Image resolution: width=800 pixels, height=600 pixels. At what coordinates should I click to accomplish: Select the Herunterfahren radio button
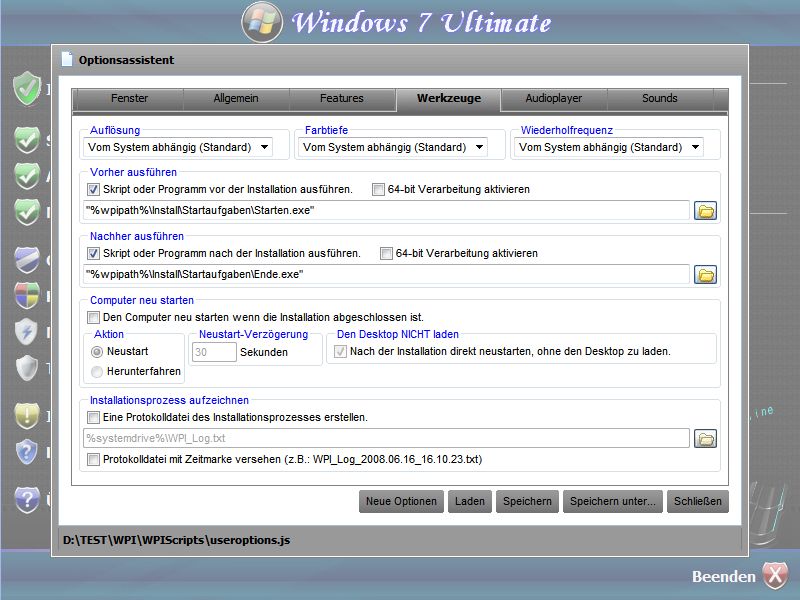coord(97,371)
